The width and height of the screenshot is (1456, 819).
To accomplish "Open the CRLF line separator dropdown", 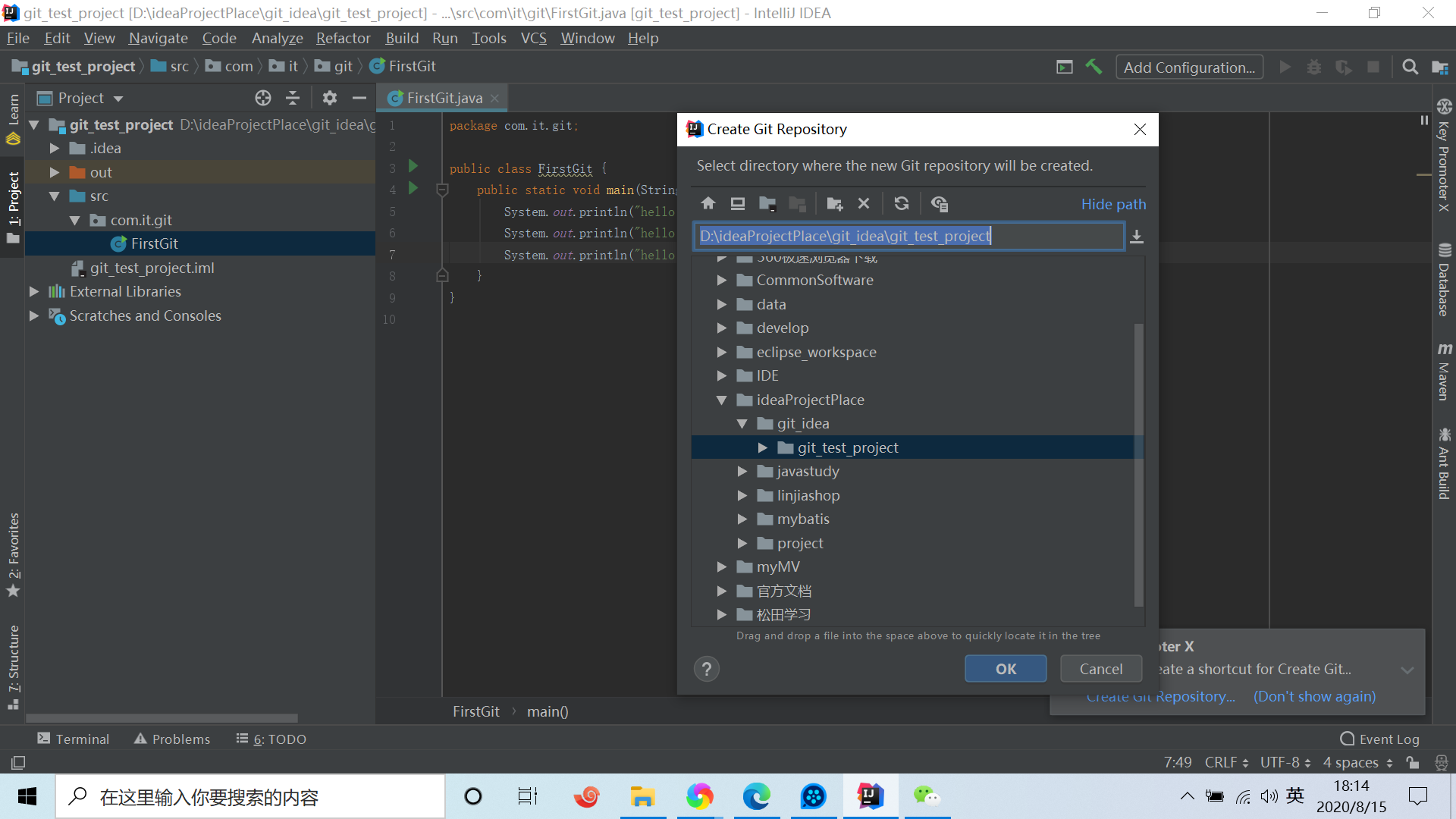I will tap(1226, 762).
